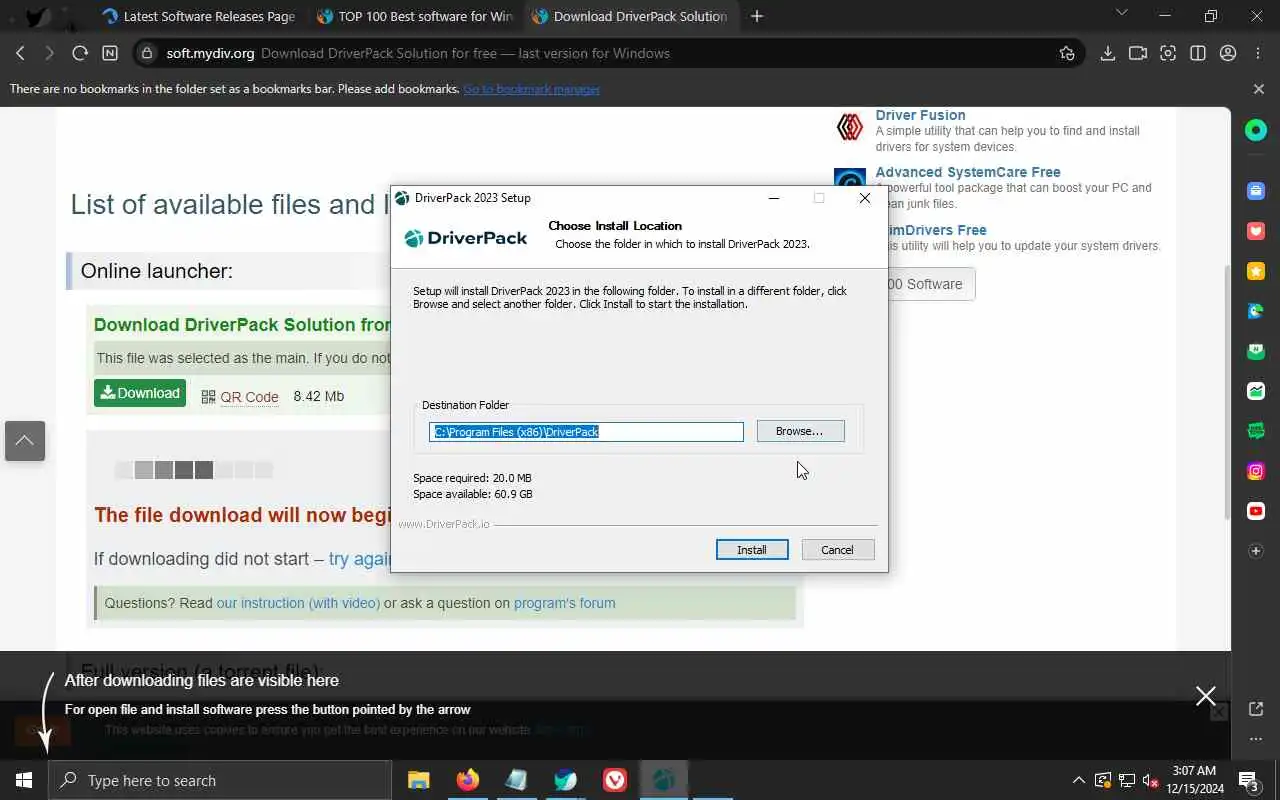
Task: Open File Explorer from the taskbar
Action: pyautogui.click(x=418, y=780)
